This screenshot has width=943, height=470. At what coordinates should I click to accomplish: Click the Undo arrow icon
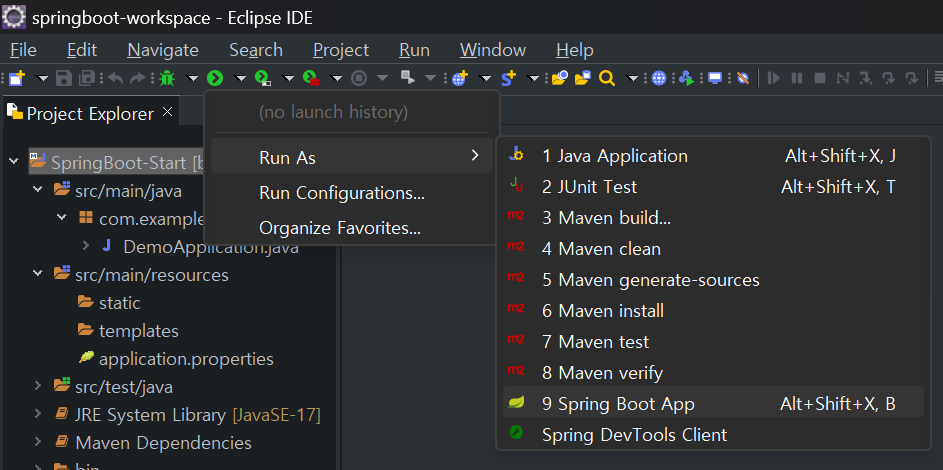[115, 78]
